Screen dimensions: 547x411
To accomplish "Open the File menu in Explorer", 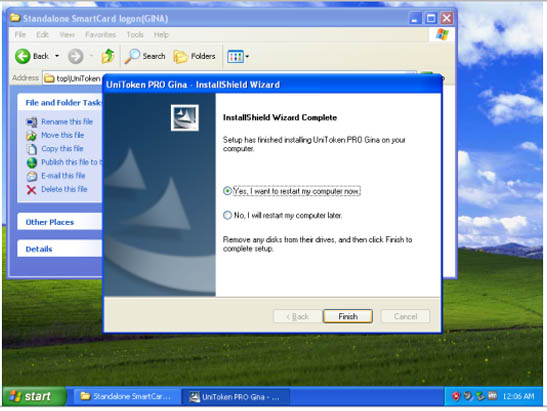I will click(x=20, y=35).
